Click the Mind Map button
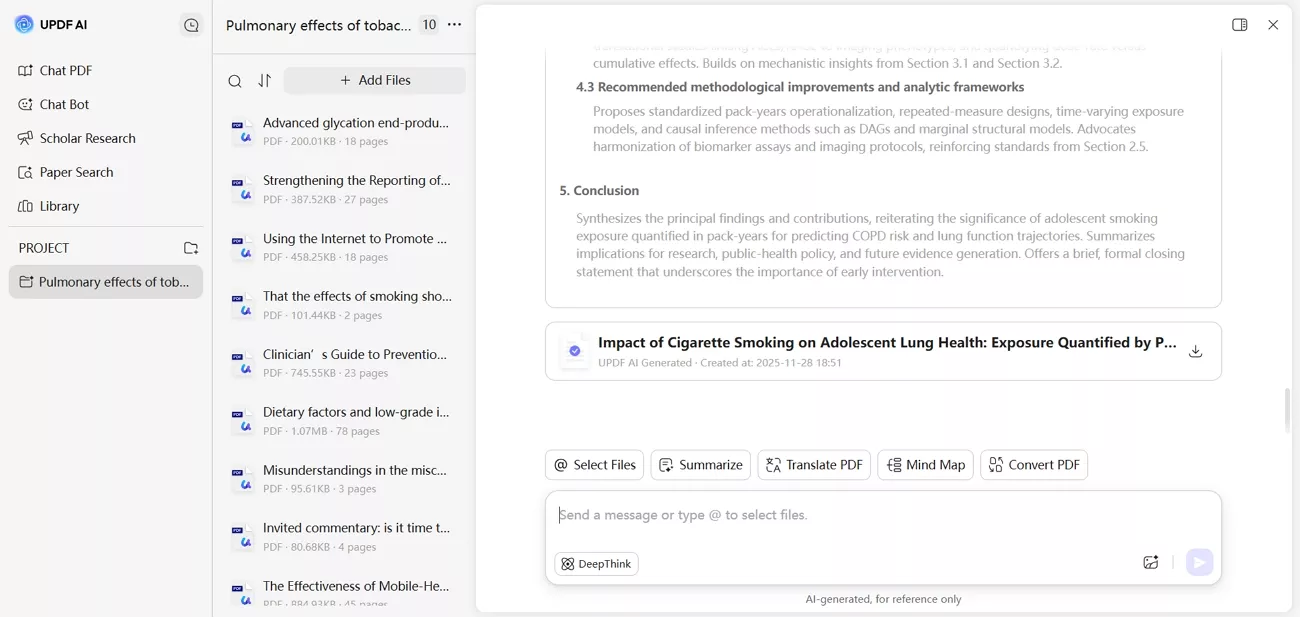1300x617 pixels. pyautogui.click(x=926, y=465)
